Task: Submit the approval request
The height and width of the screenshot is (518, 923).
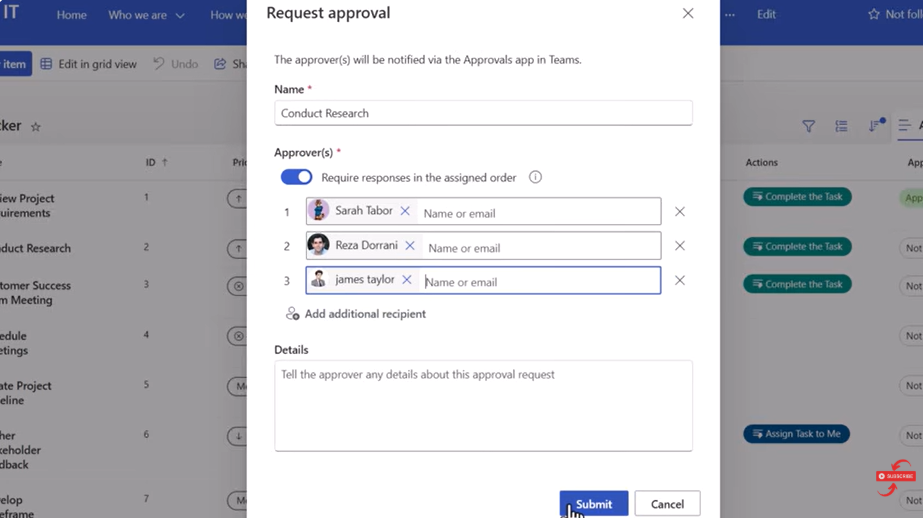Action: coord(593,504)
